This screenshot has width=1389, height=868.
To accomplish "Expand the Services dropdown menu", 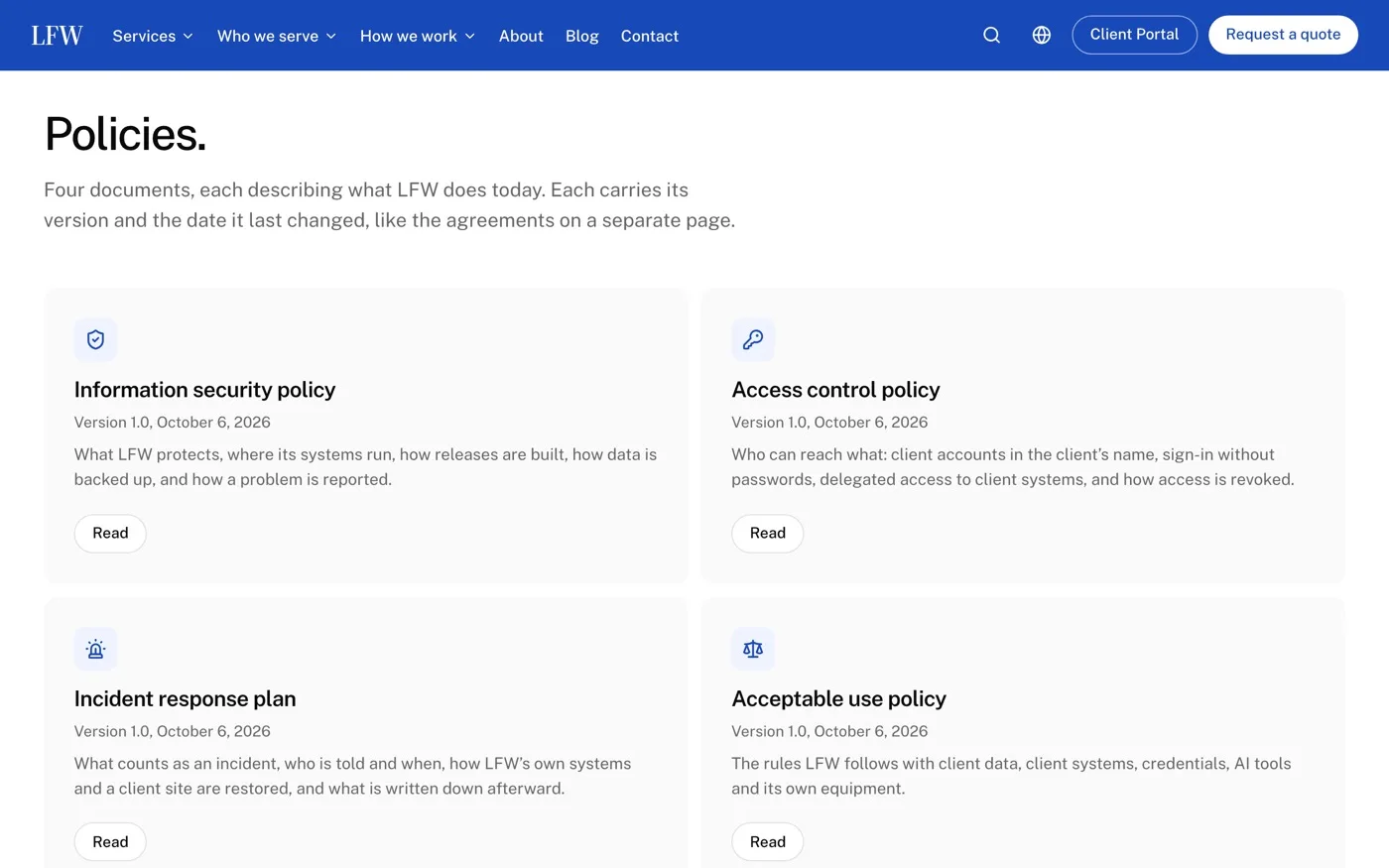I will (x=153, y=36).
